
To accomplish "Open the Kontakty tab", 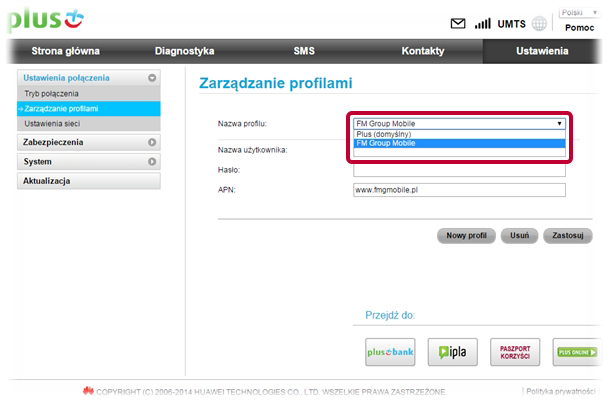I will point(423,51).
